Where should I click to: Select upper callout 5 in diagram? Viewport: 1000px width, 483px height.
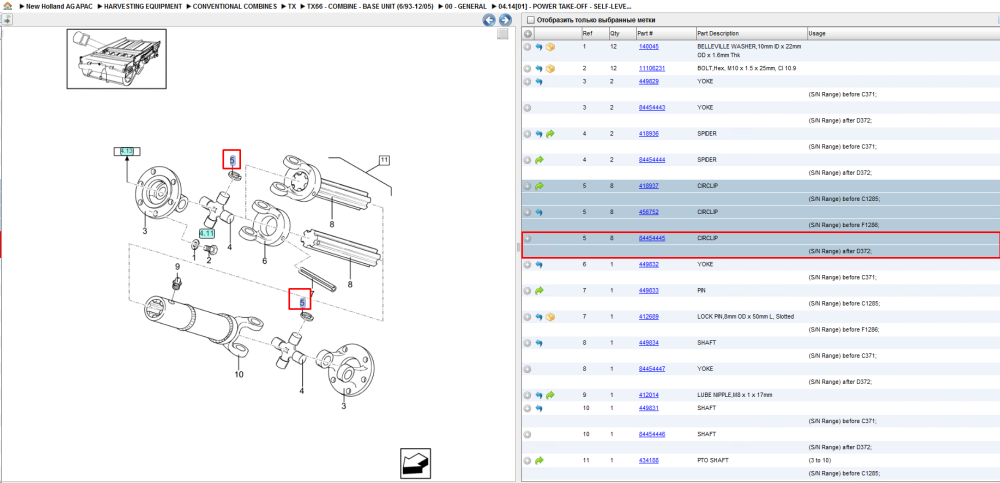tap(232, 160)
